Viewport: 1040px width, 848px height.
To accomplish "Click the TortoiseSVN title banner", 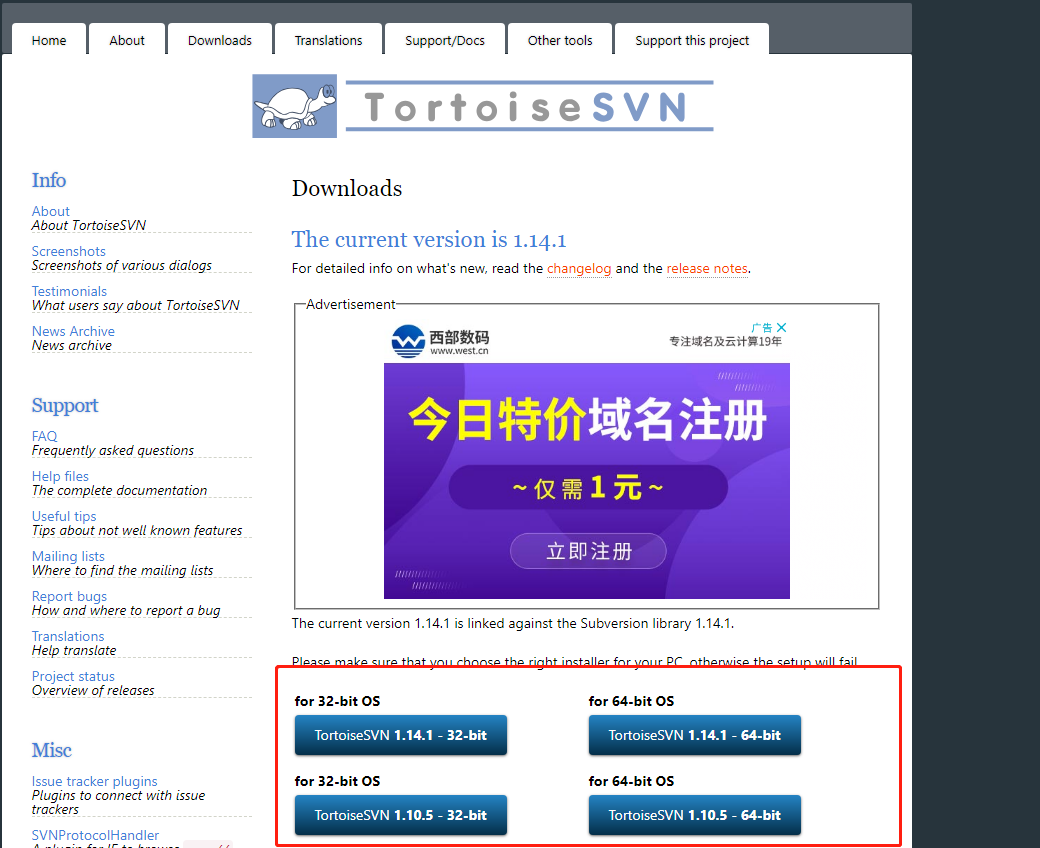I will click(x=529, y=106).
